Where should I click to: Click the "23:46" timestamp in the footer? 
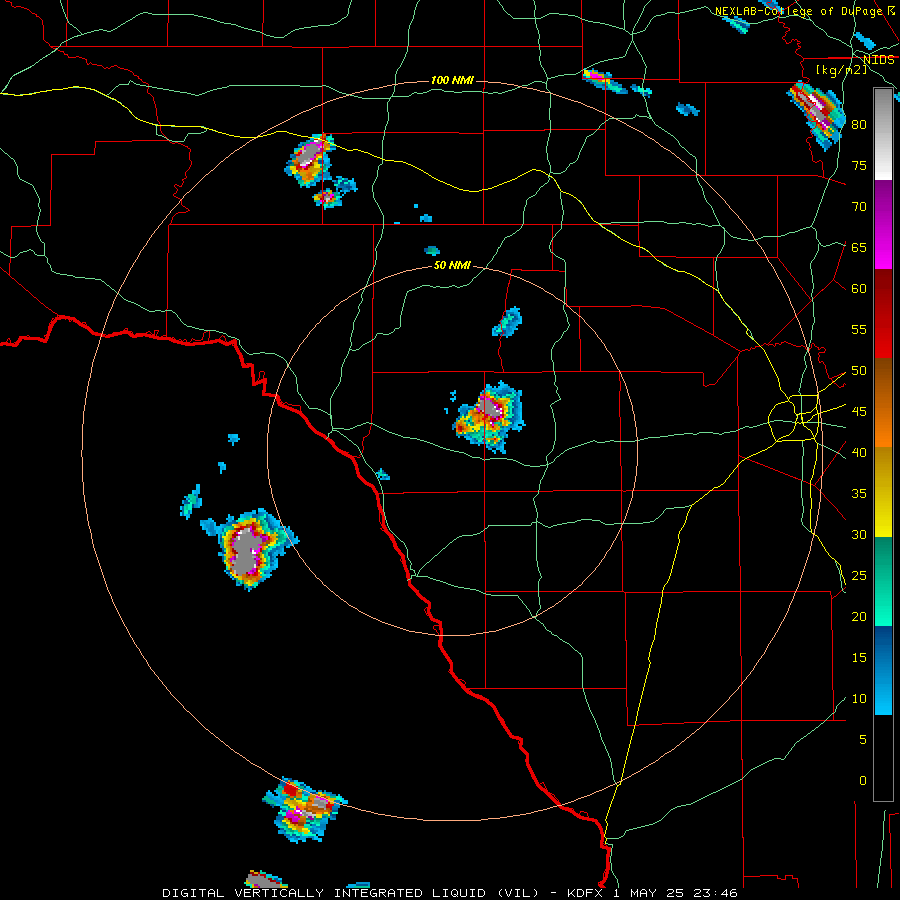(x=715, y=893)
